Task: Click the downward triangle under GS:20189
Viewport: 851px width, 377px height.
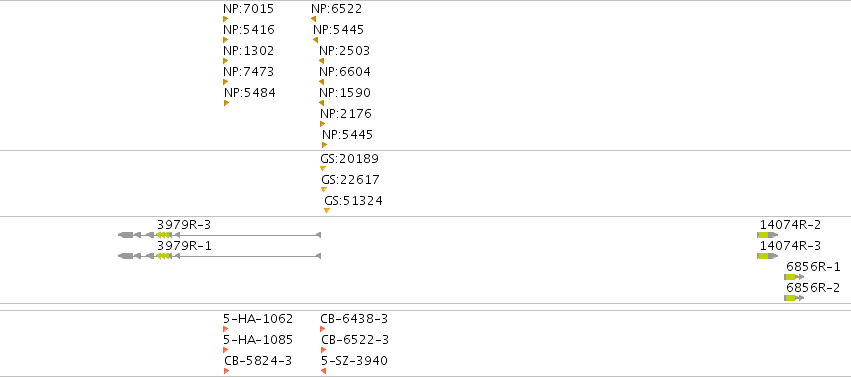Action: tap(323, 169)
